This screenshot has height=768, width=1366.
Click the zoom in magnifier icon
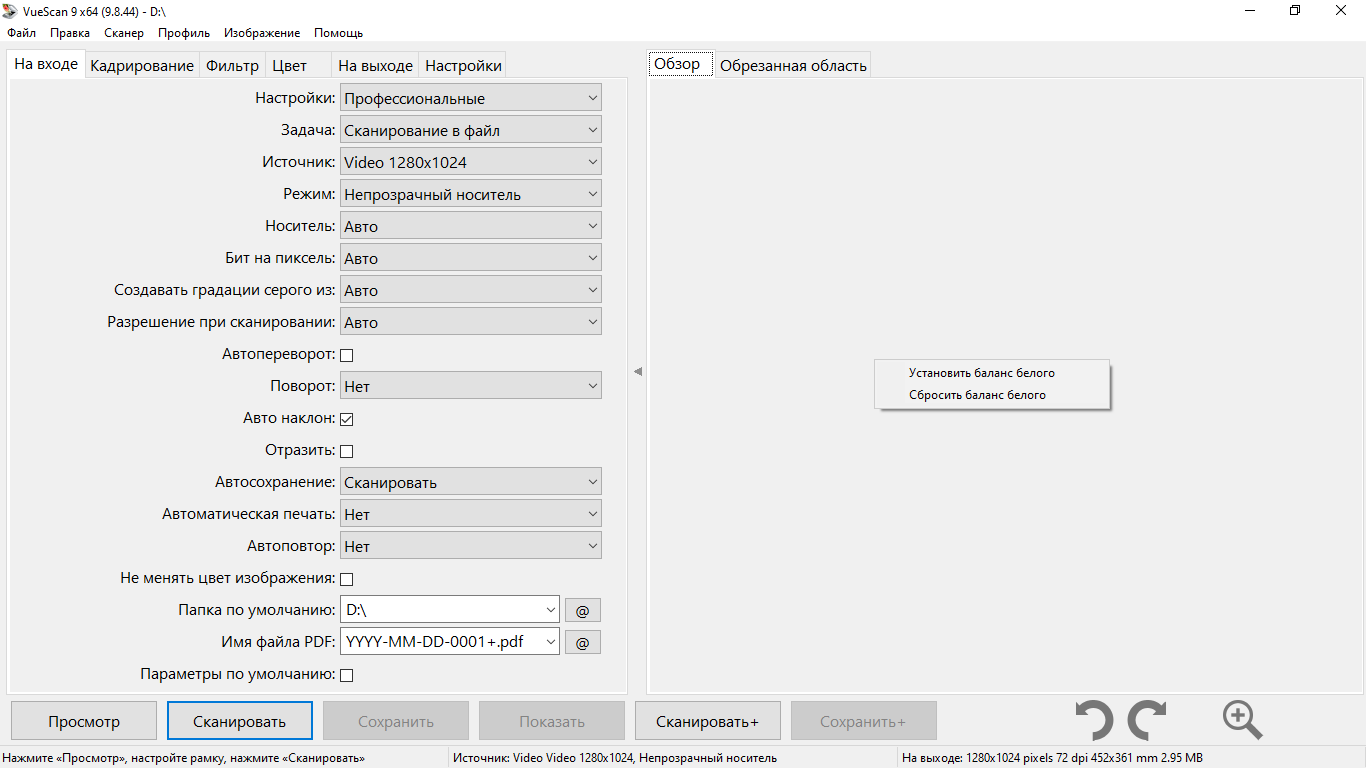(x=1242, y=720)
